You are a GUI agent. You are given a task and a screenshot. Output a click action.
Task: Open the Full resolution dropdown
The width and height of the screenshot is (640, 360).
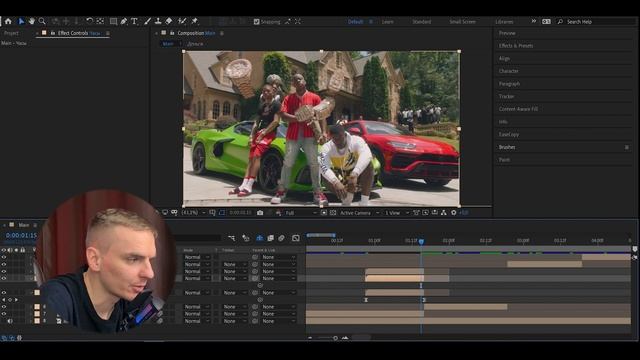click(301, 213)
